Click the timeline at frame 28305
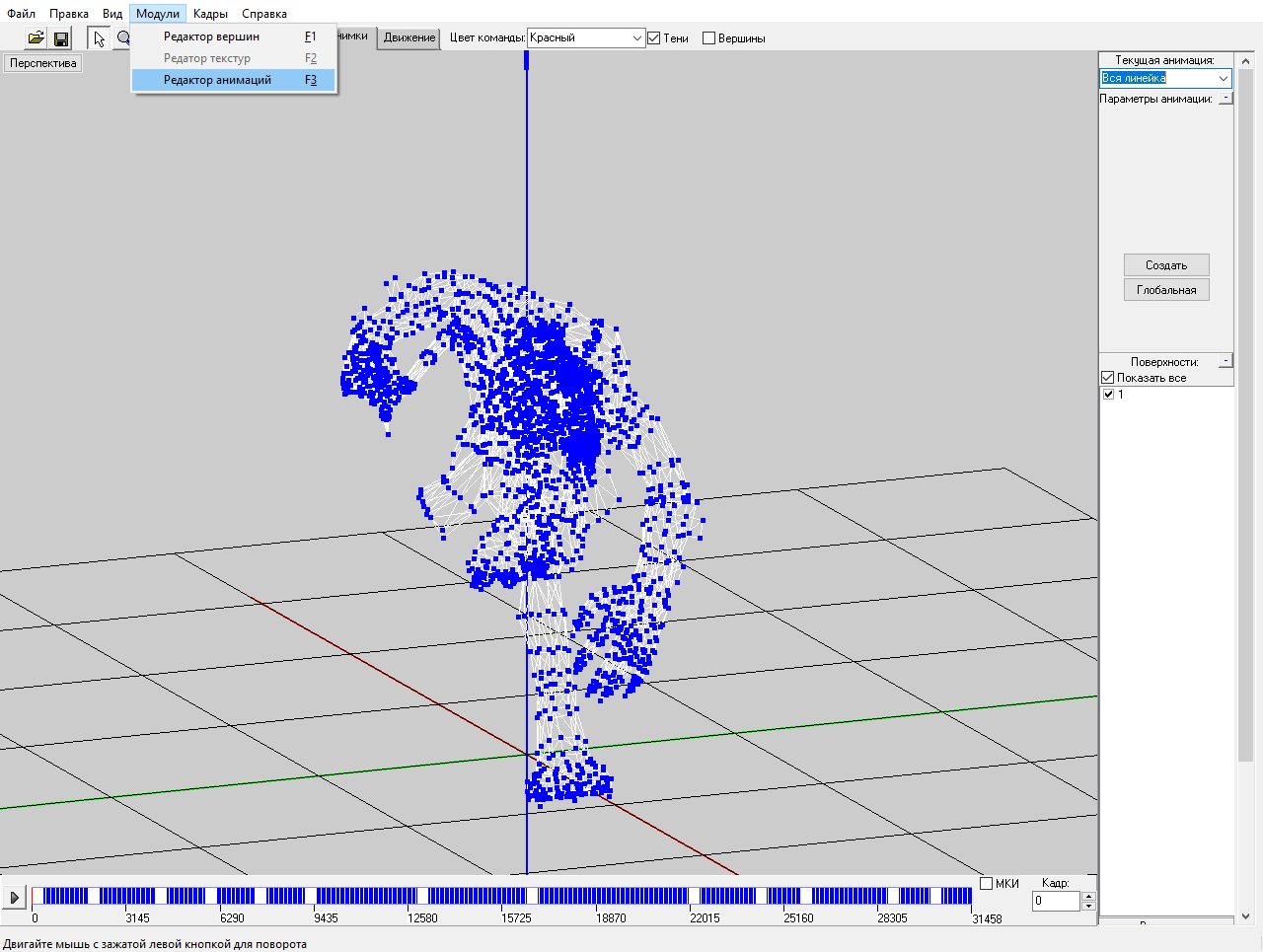The width and height of the screenshot is (1263, 952). pos(877,896)
